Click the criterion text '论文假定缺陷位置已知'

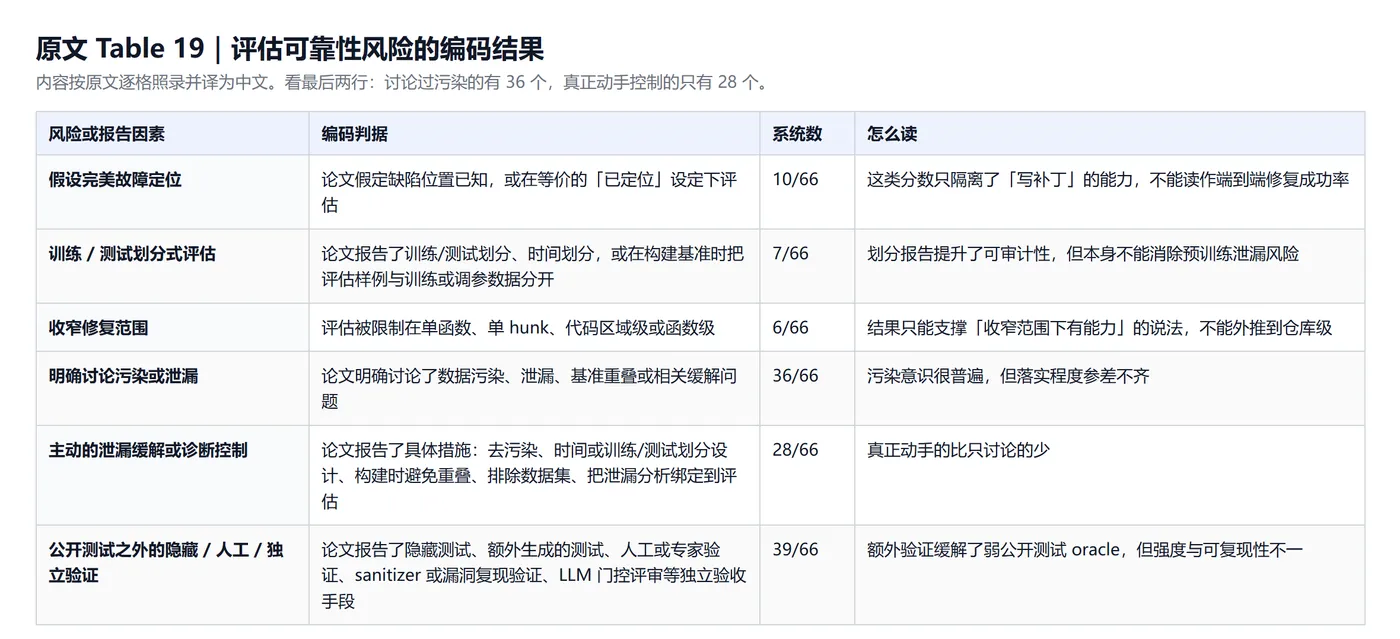[529, 192]
